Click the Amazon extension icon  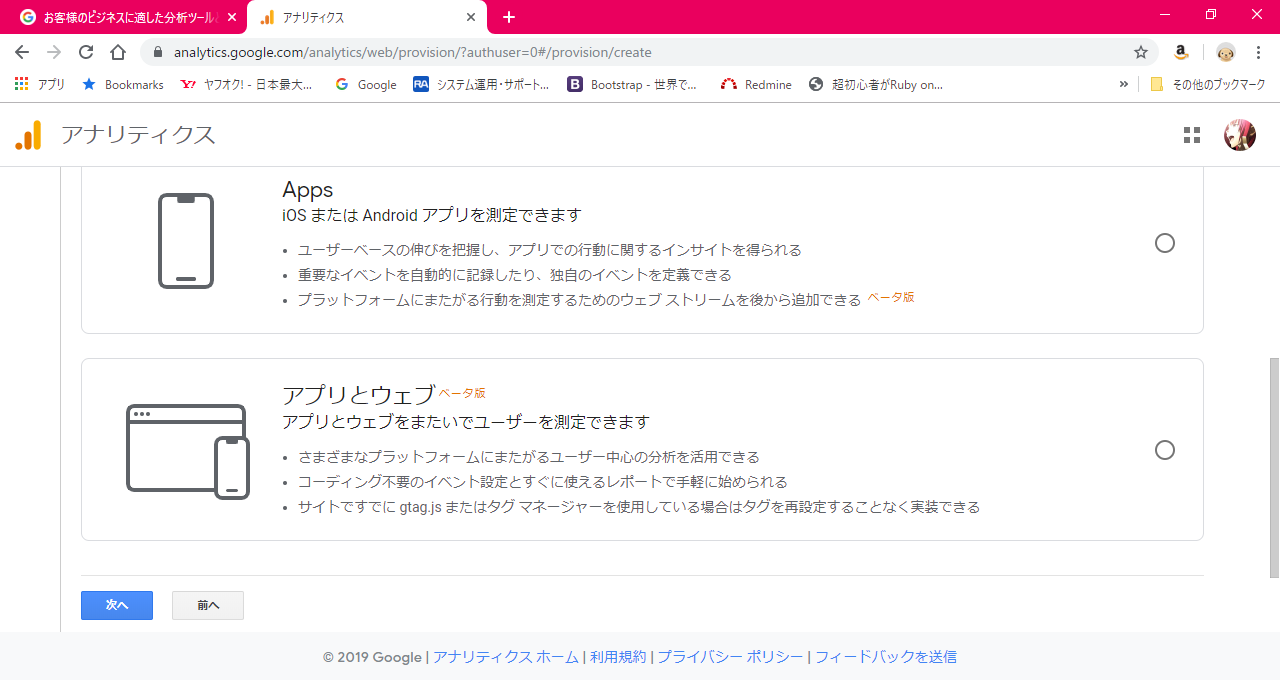(1181, 52)
